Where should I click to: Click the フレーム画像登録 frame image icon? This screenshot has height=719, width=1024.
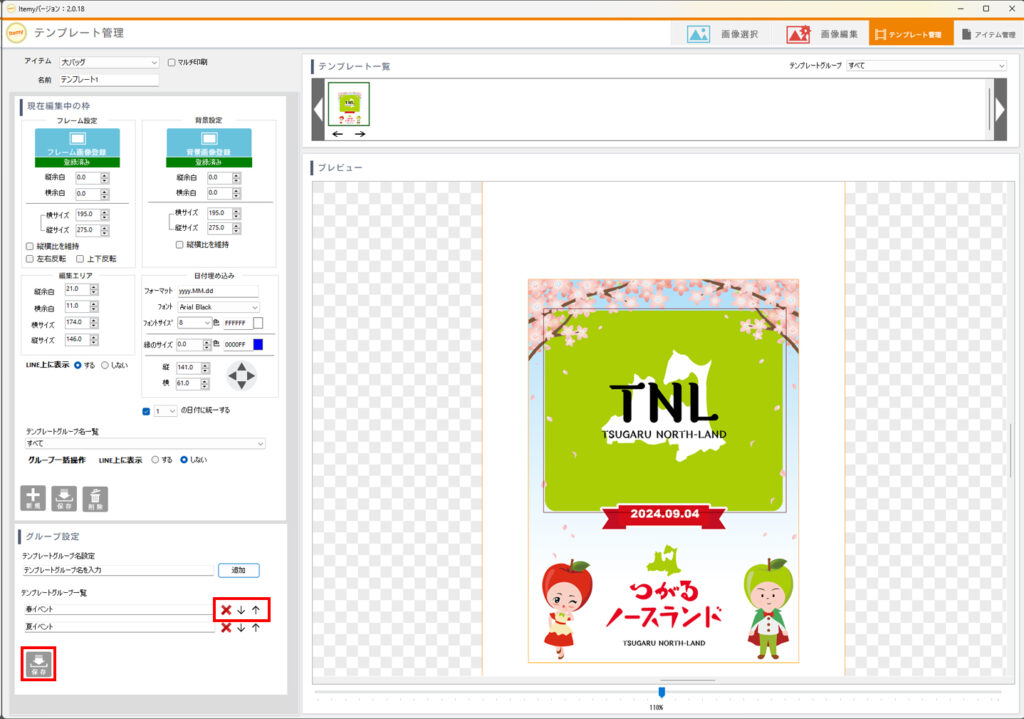77,142
